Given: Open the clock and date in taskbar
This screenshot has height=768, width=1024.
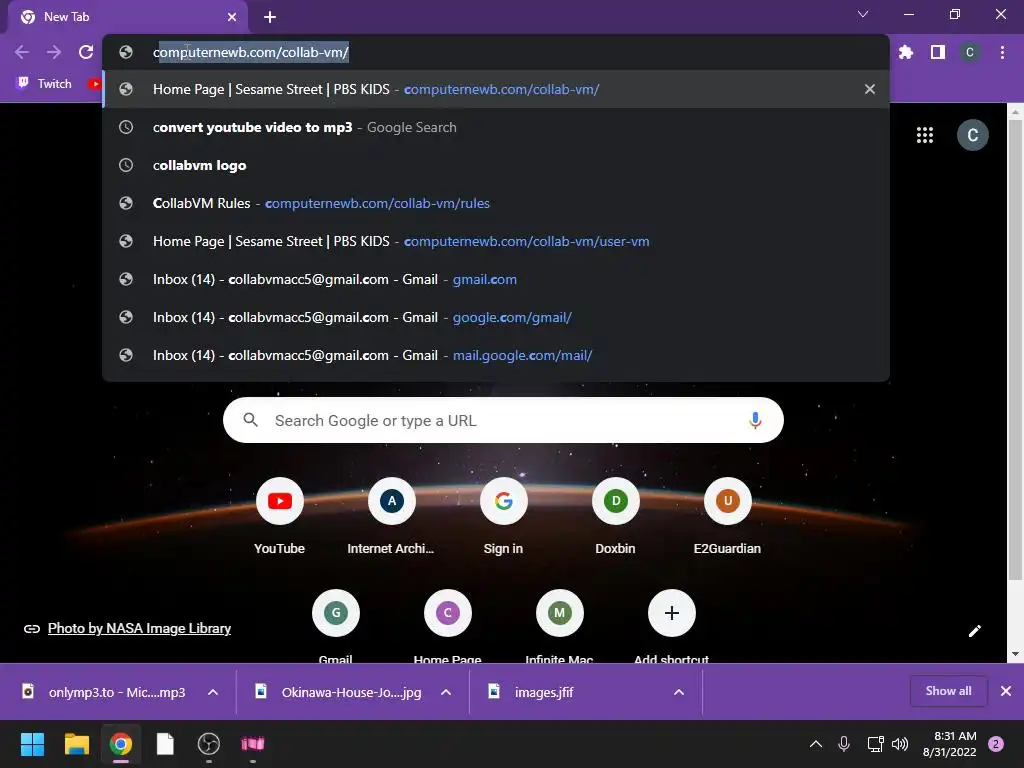Looking at the screenshot, I should [x=950, y=744].
